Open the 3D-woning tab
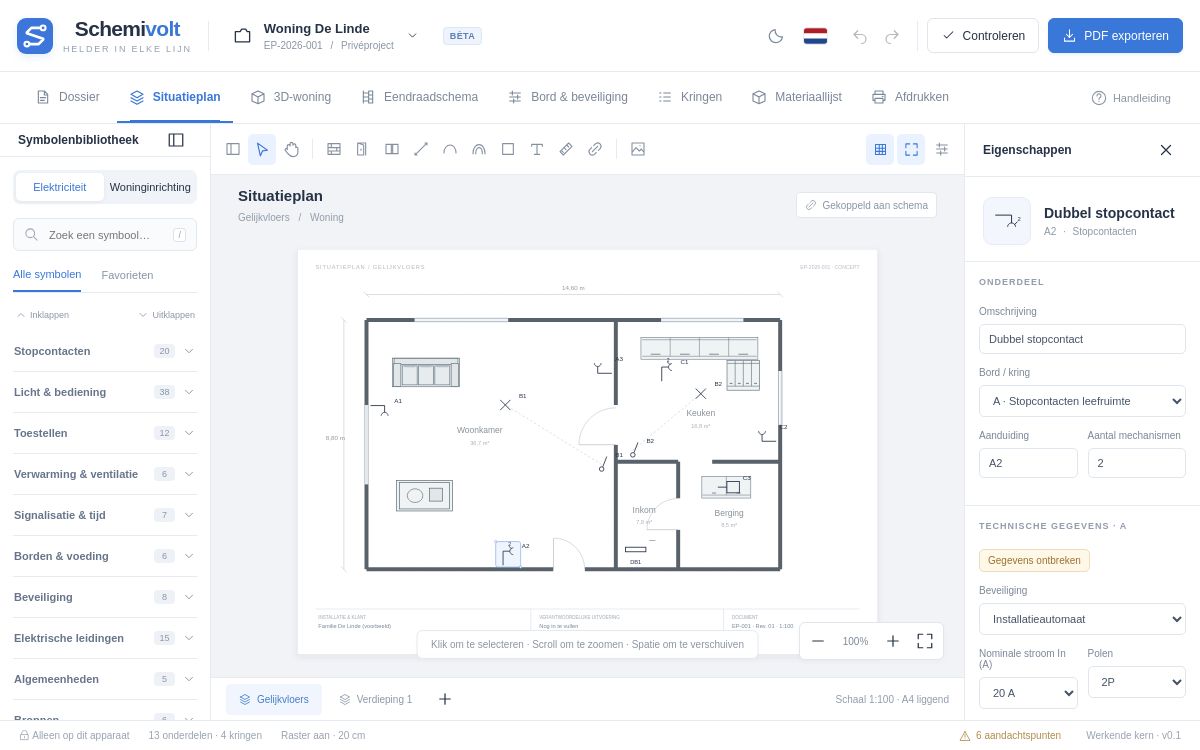This screenshot has width=1200, height=750. pyautogui.click(x=291, y=97)
